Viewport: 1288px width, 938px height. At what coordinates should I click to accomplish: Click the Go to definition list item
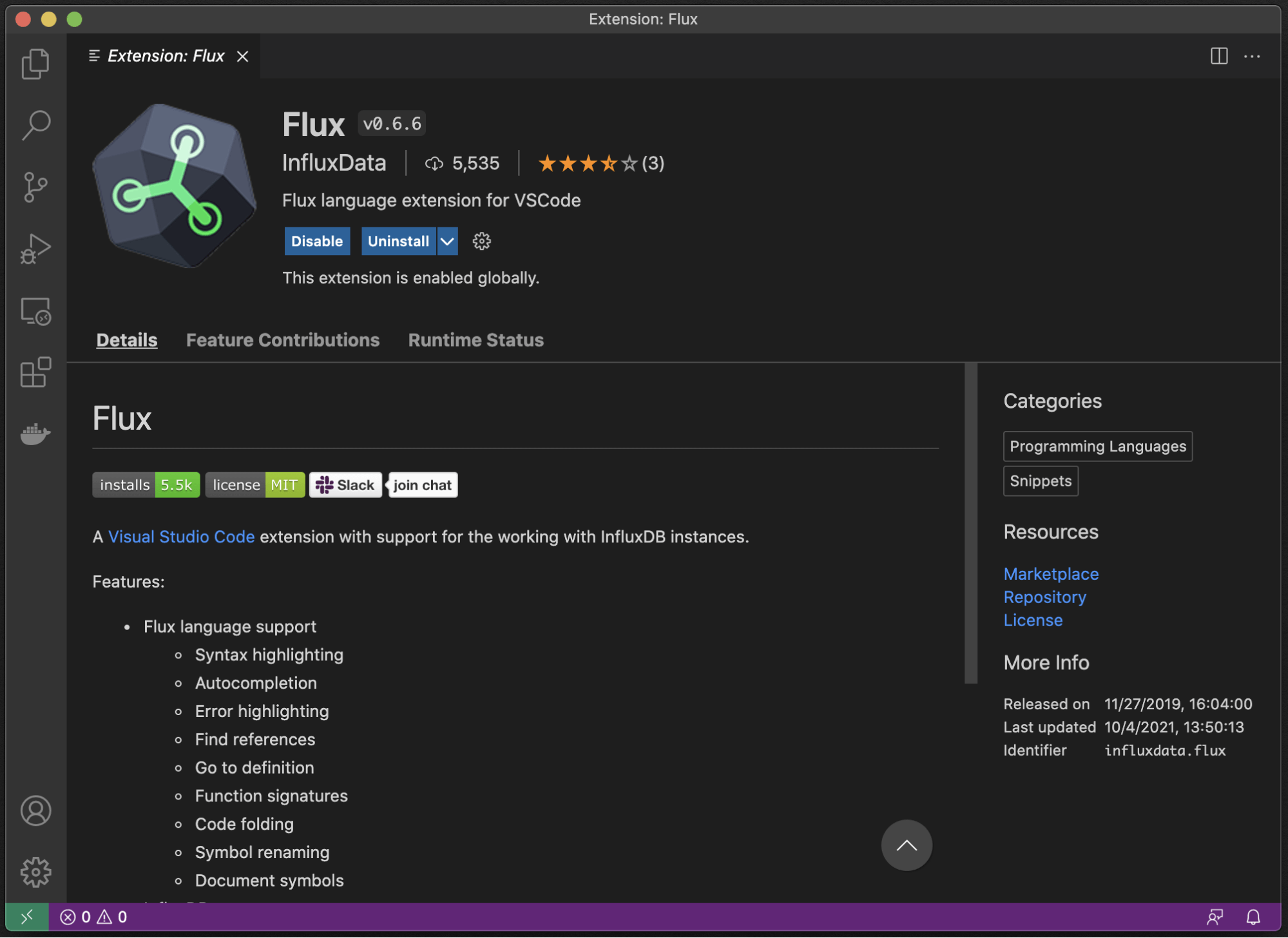255,767
